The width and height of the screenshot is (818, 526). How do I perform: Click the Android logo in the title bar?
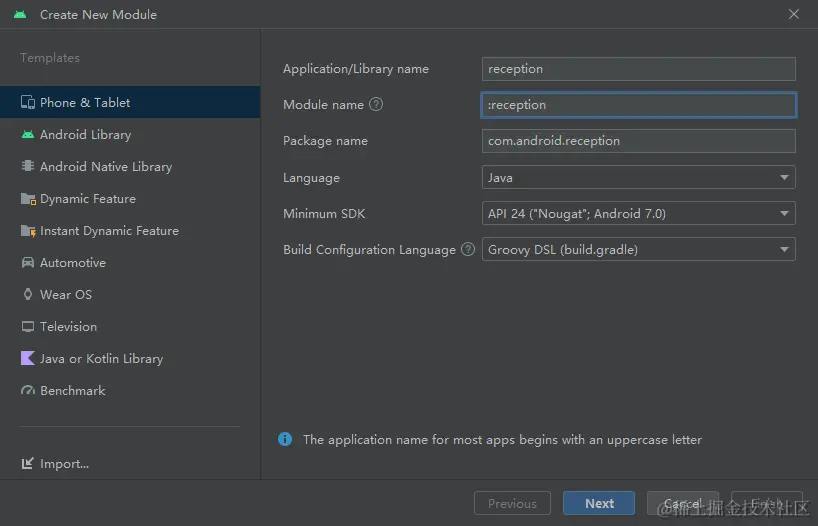pyautogui.click(x=20, y=15)
